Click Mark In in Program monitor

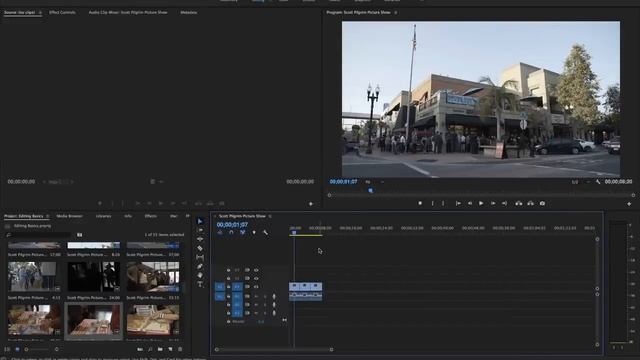[433, 203]
